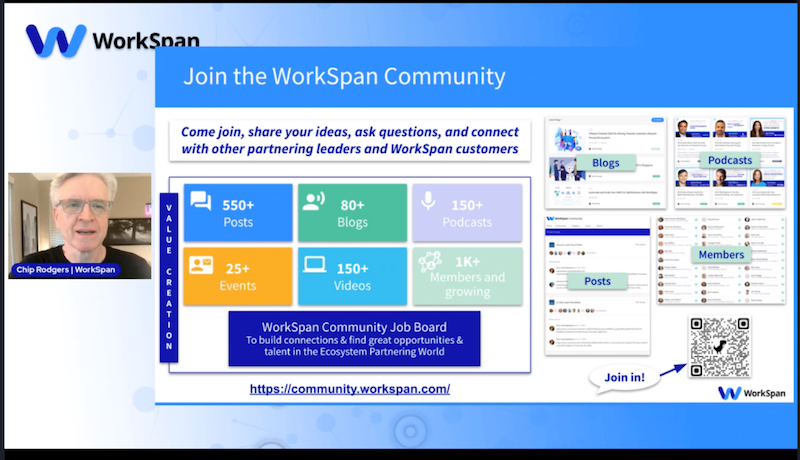Image resolution: width=800 pixels, height=460 pixels.
Task: Click the contact card icon on Events tile
Action: 201,265
